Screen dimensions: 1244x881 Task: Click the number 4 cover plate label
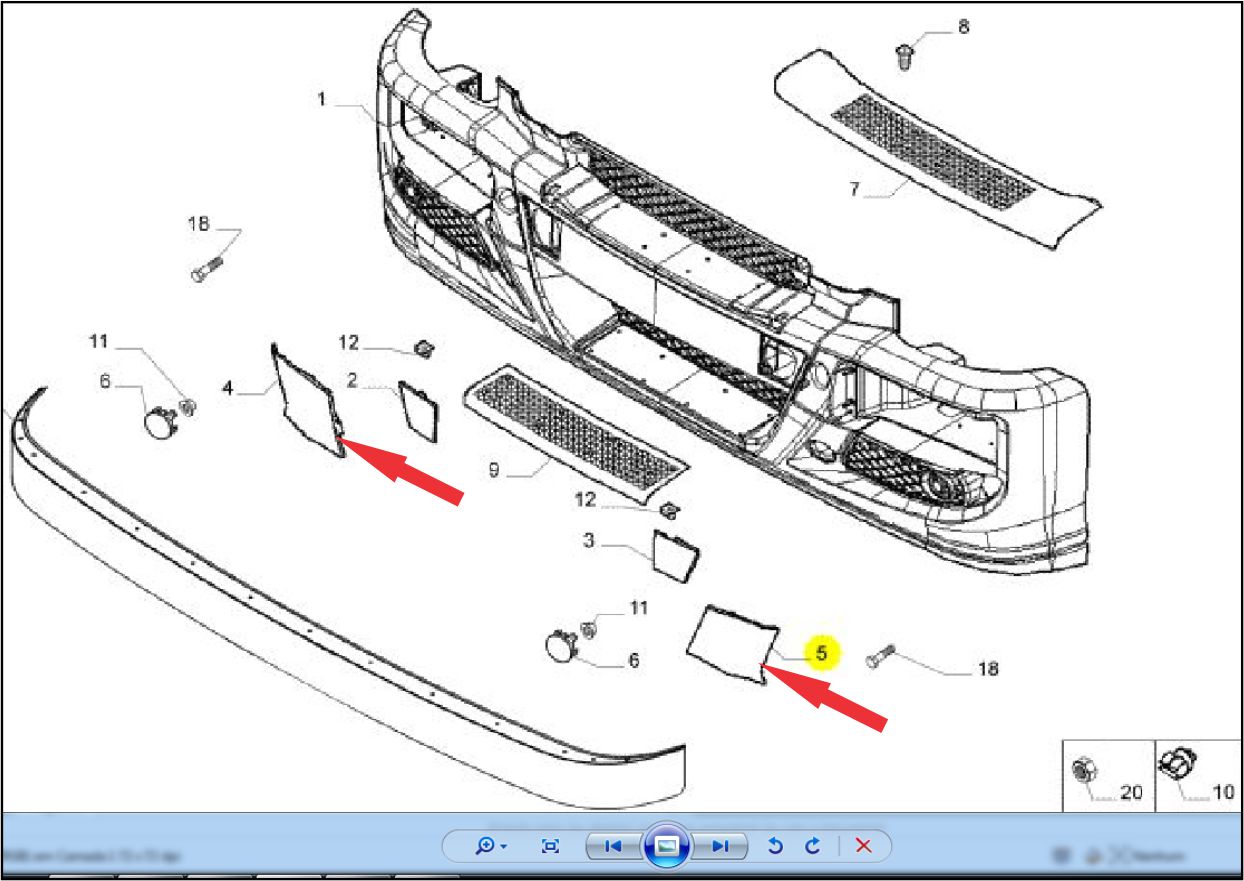pyautogui.click(x=228, y=387)
